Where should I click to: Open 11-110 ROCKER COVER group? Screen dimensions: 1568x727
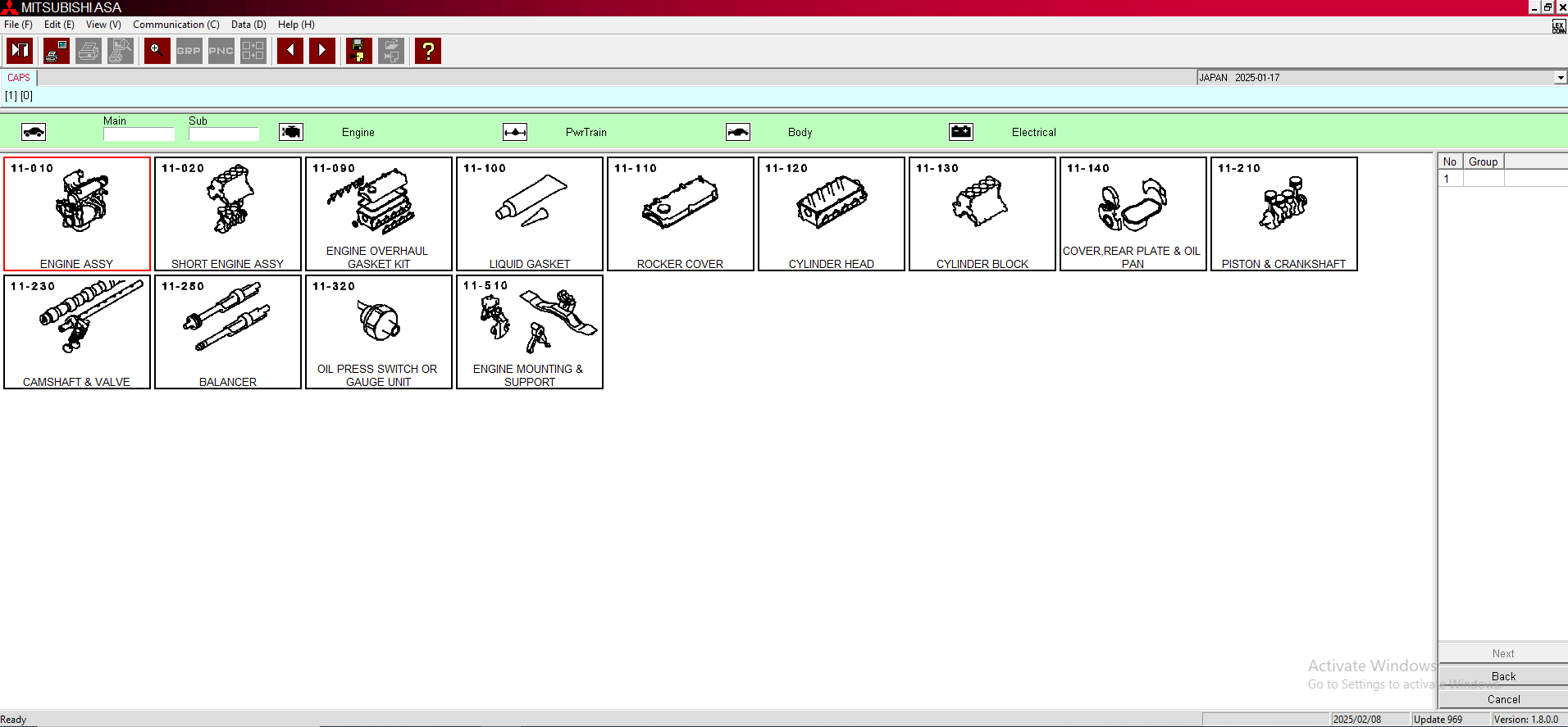pyautogui.click(x=681, y=214)
